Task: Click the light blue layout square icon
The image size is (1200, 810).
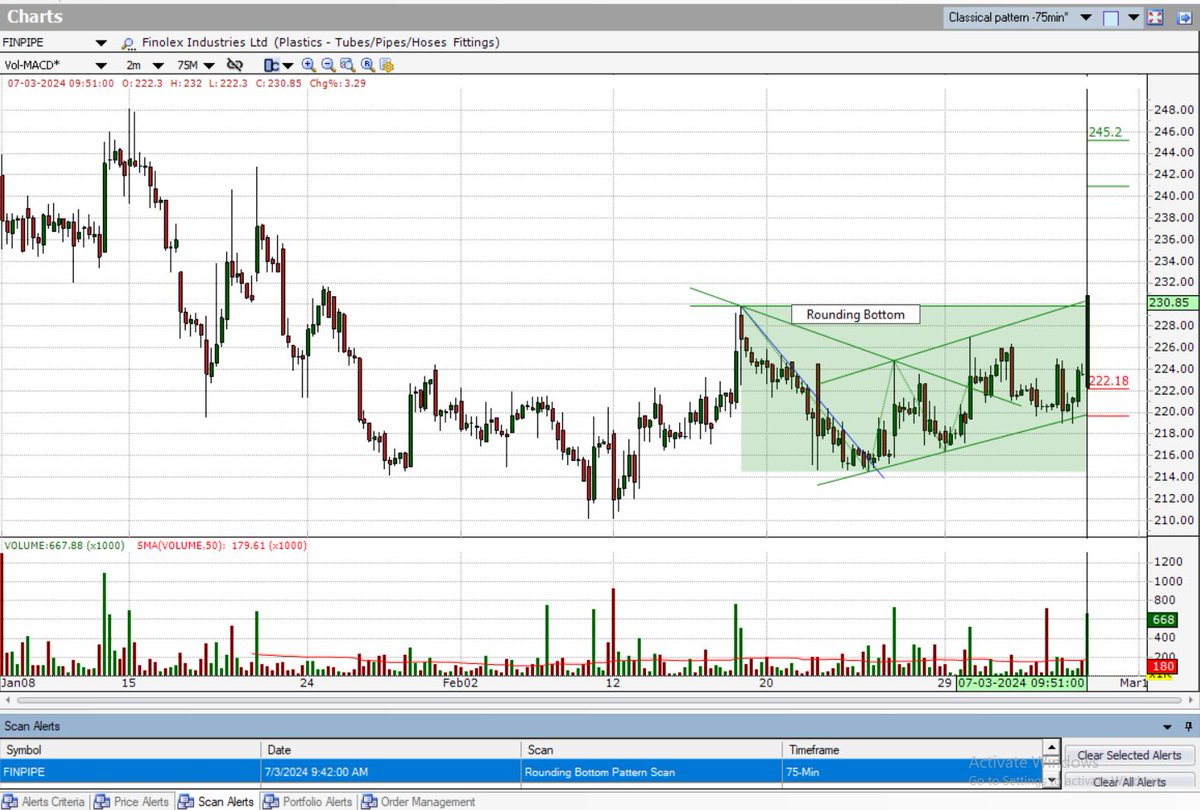Action: point(1111,17)
